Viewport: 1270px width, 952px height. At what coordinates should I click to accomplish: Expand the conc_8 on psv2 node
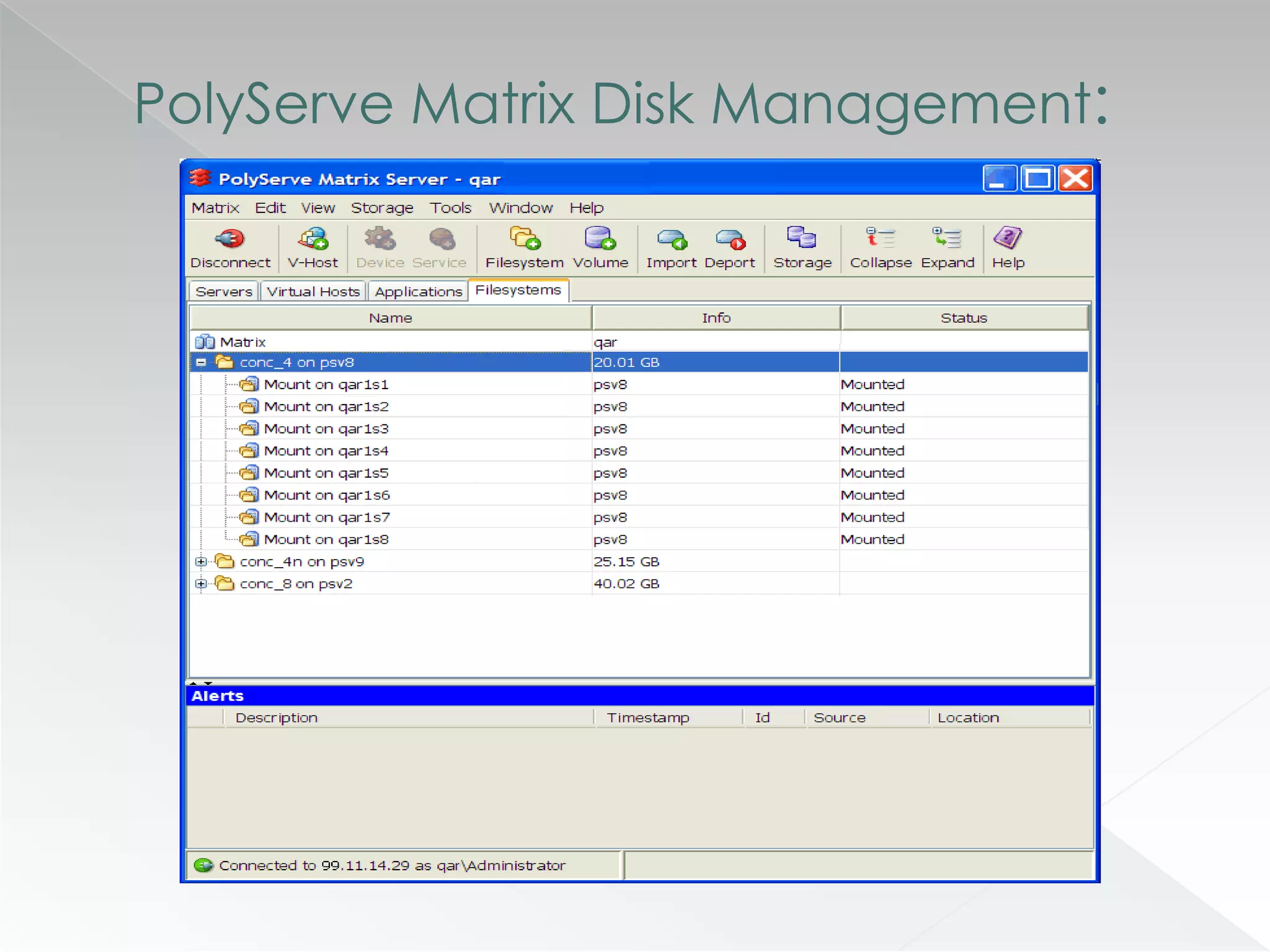(201, 584)
